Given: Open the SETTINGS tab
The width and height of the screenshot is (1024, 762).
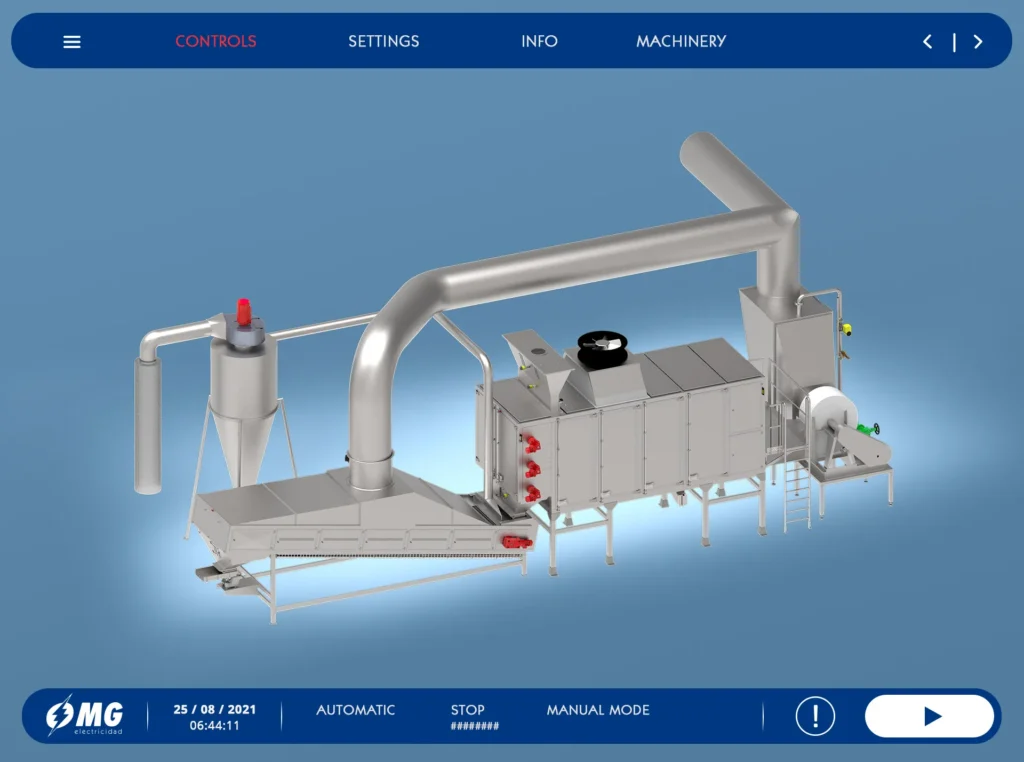Looking at the screenshot, I should click(x=383, y=41).
